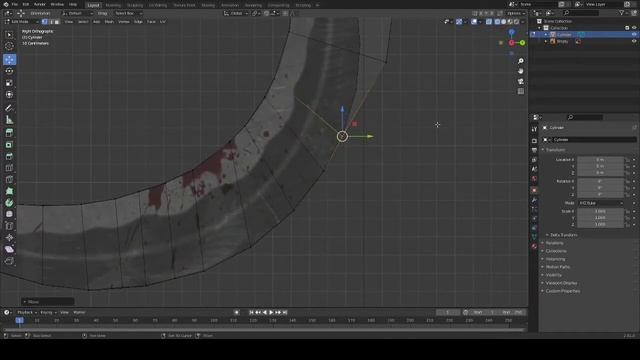Viewport: 640px width, 360px height.
Task: Open the Options dropdown in viewport header
Action: (516, 13)
